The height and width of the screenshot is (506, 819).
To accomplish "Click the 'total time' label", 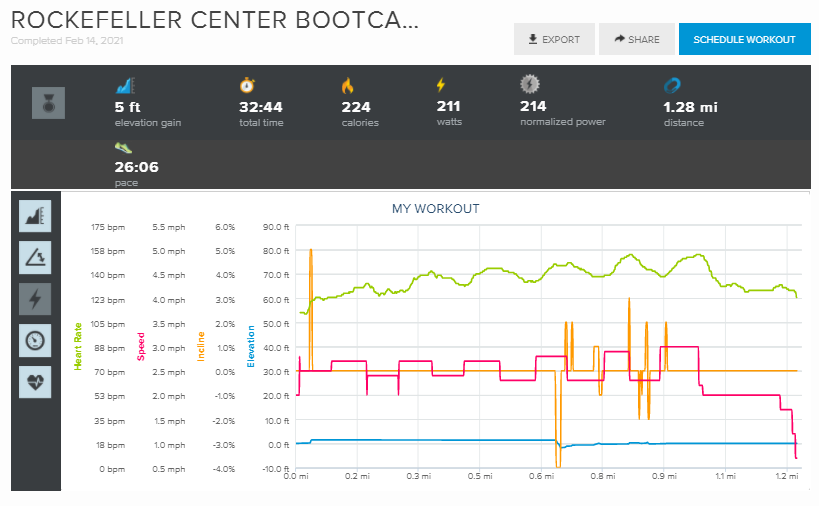I will (x=261, y=123).
